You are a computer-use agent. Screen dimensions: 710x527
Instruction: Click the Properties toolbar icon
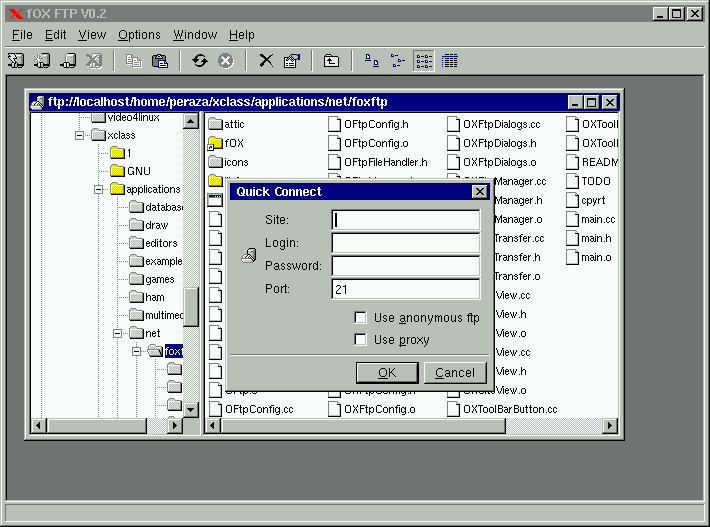point(292,61)
